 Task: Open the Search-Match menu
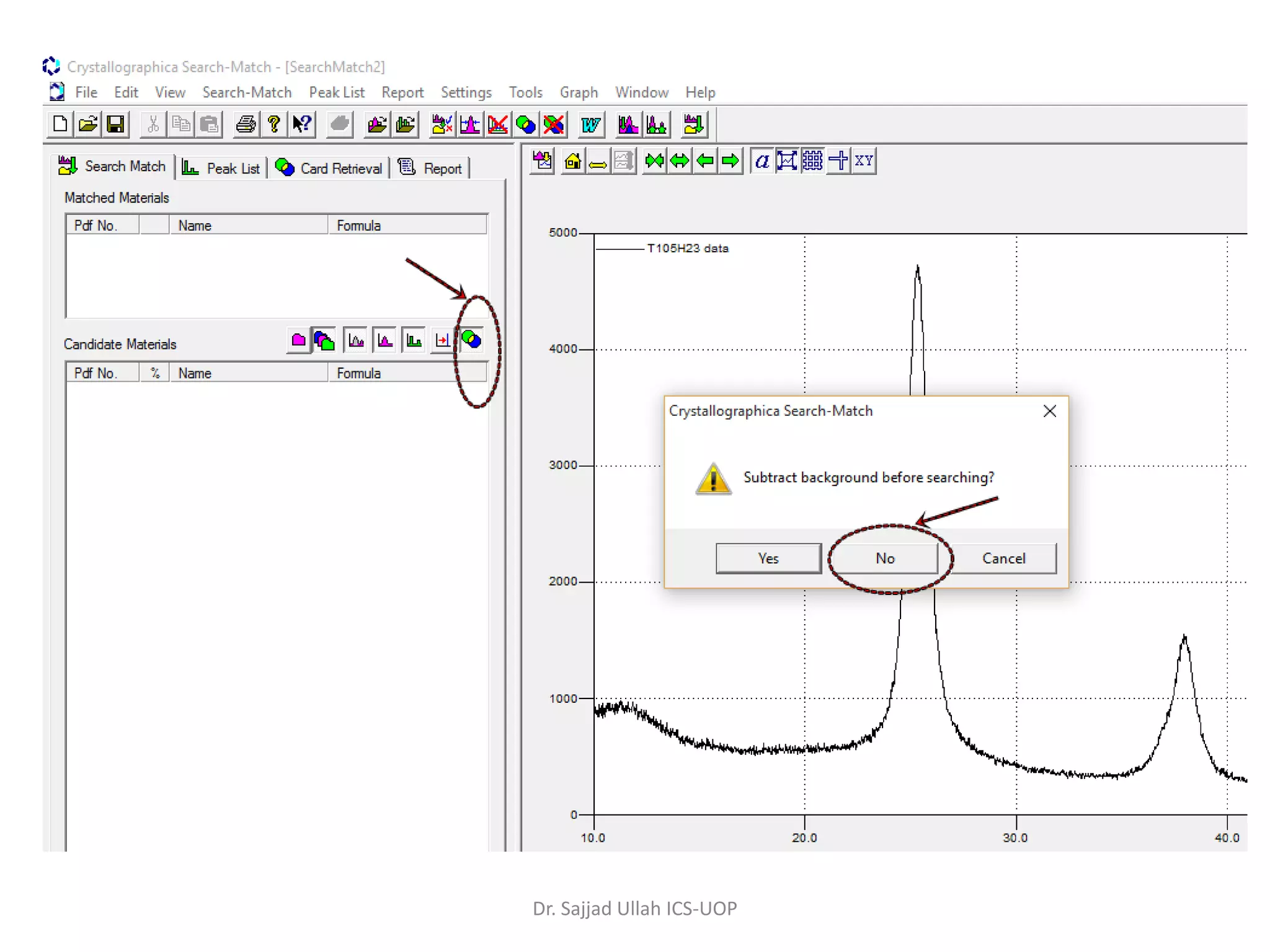(x=247, y=92)
